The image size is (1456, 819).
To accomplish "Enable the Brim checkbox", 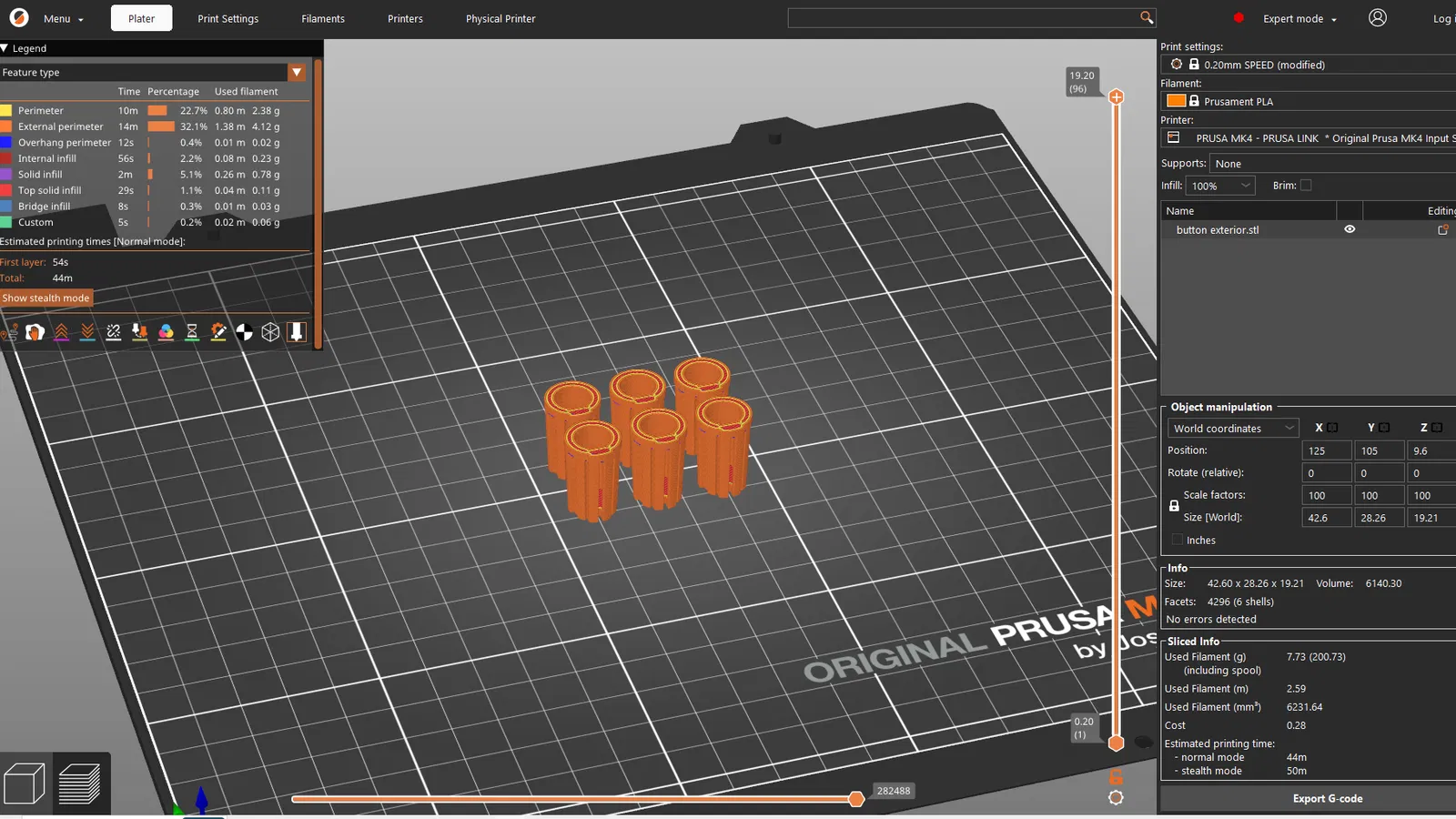I will 1306,186.
